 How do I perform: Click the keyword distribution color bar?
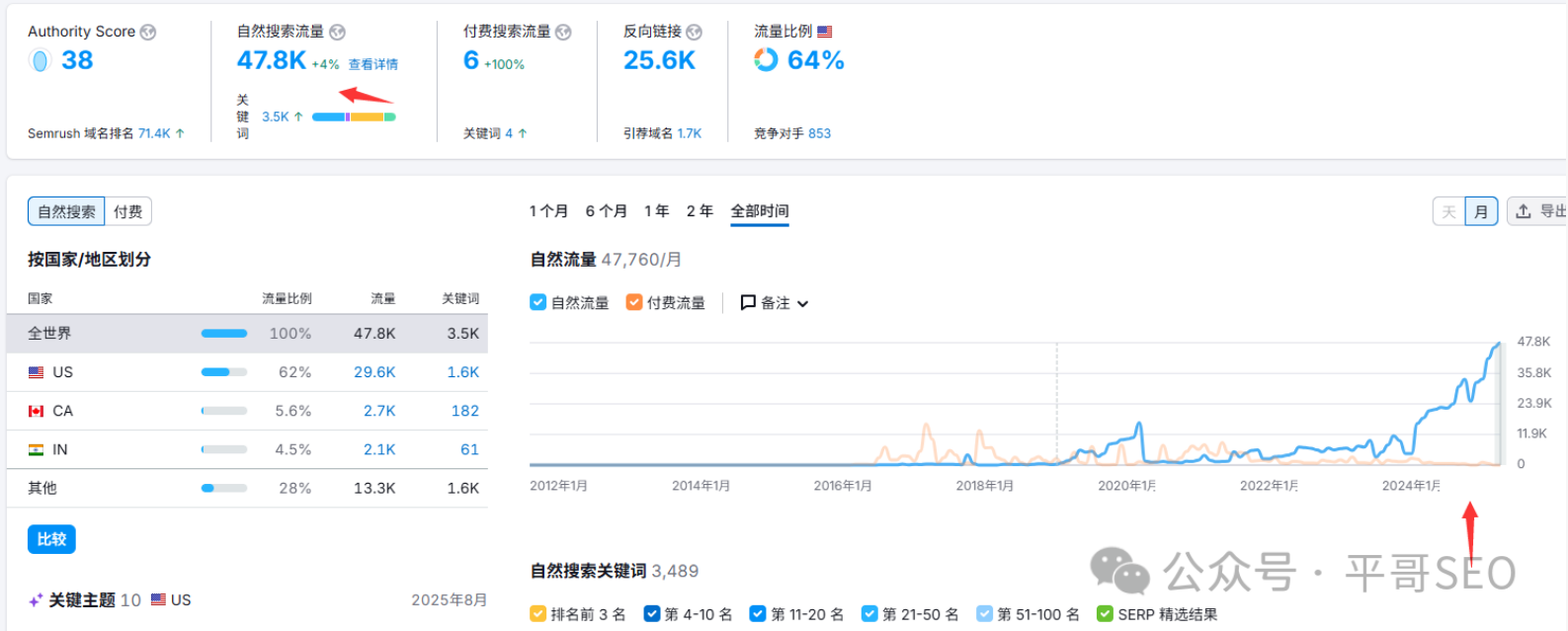tap(354, 117)
